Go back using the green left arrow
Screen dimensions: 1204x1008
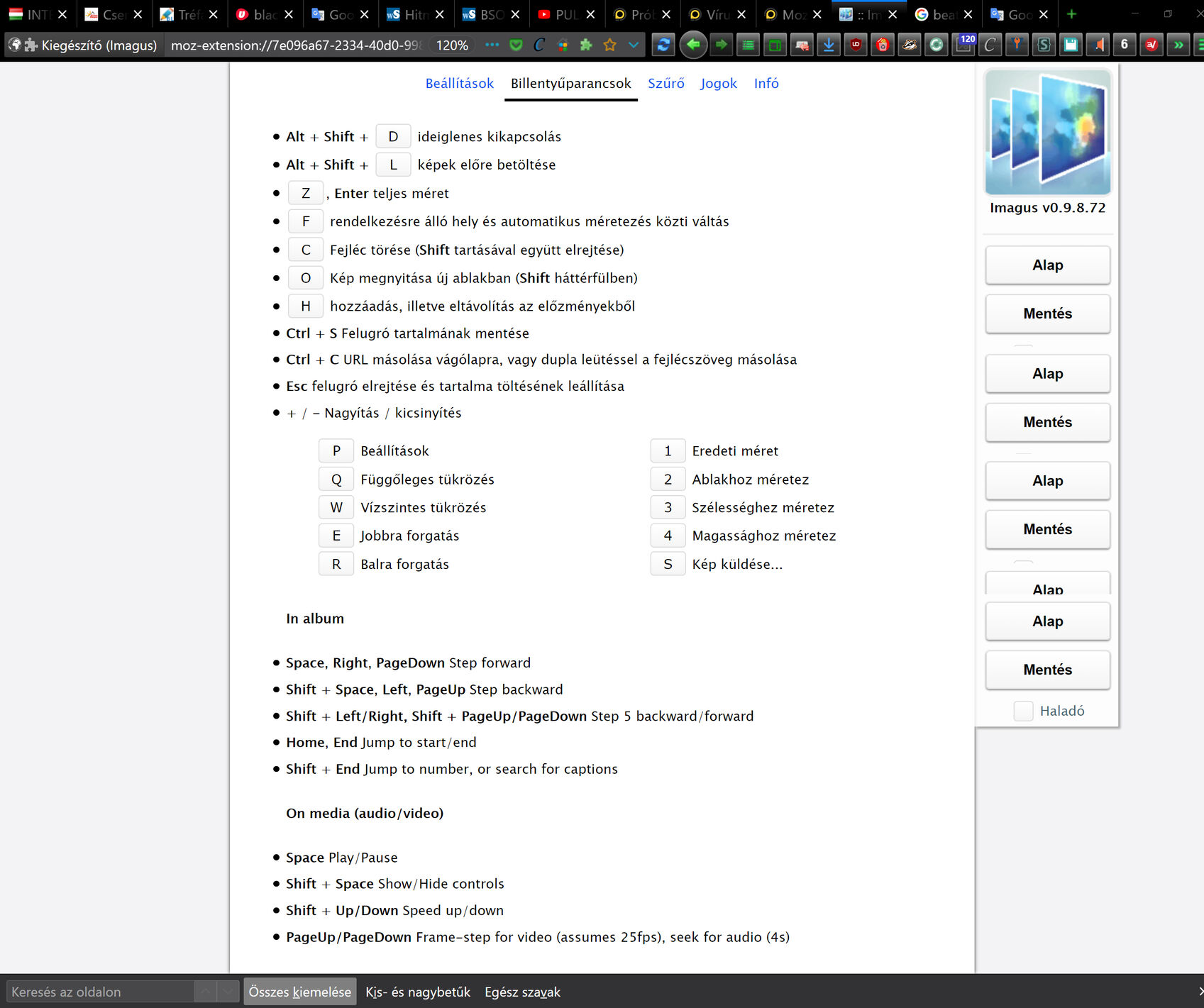[x=693, y=45]
